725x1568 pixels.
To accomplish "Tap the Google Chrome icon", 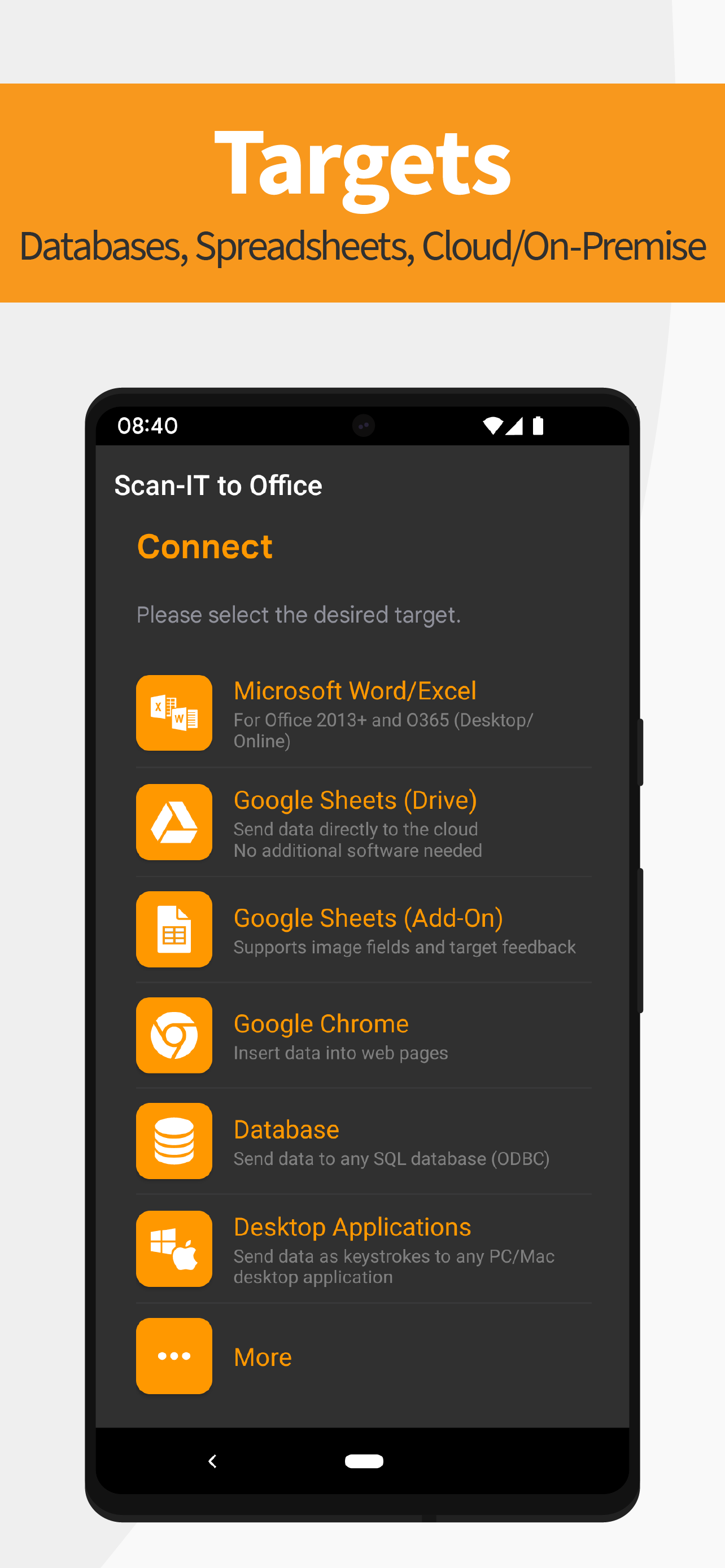I will pyautogui.click(x=174, y=1035).
